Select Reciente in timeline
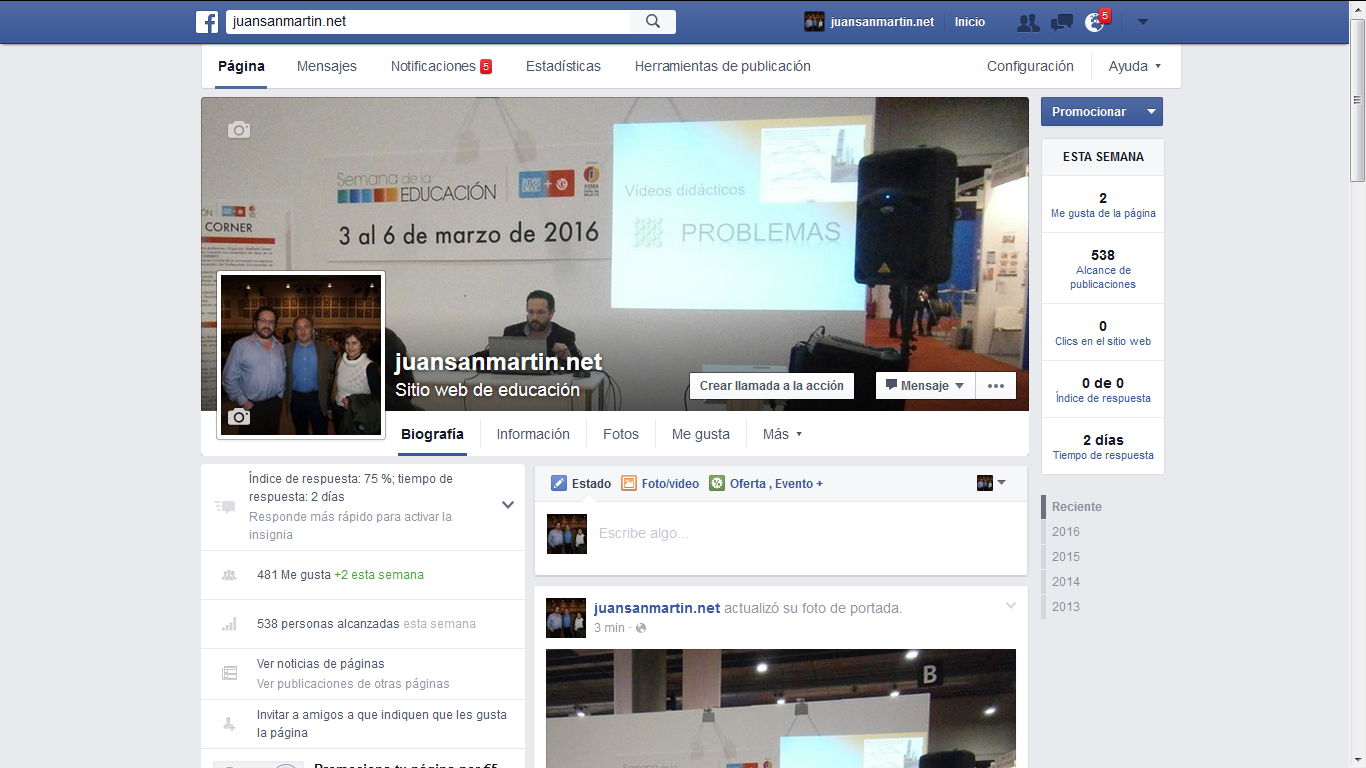Screen dimensions: 1366x768 1077,507
